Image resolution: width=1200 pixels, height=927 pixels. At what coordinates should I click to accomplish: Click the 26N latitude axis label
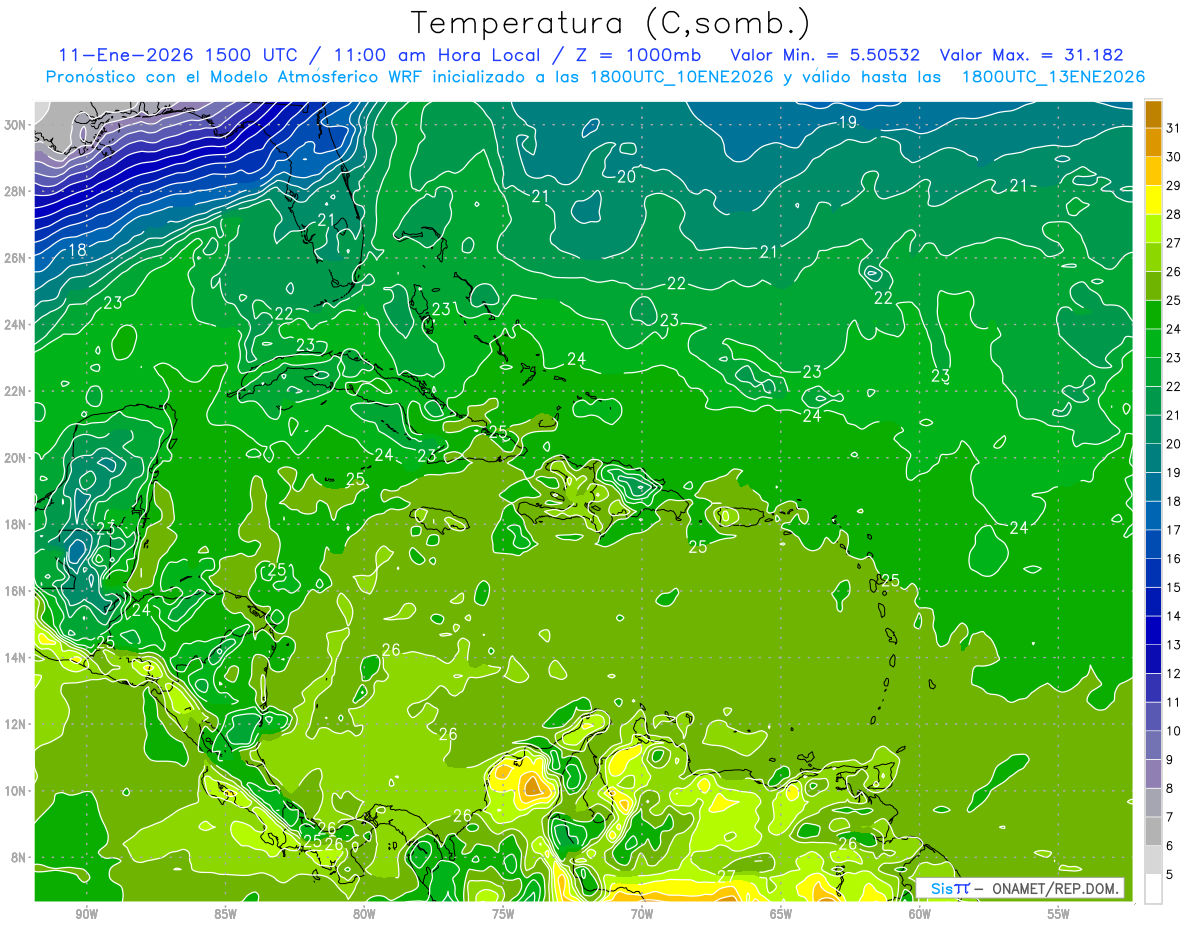[14, 258]
